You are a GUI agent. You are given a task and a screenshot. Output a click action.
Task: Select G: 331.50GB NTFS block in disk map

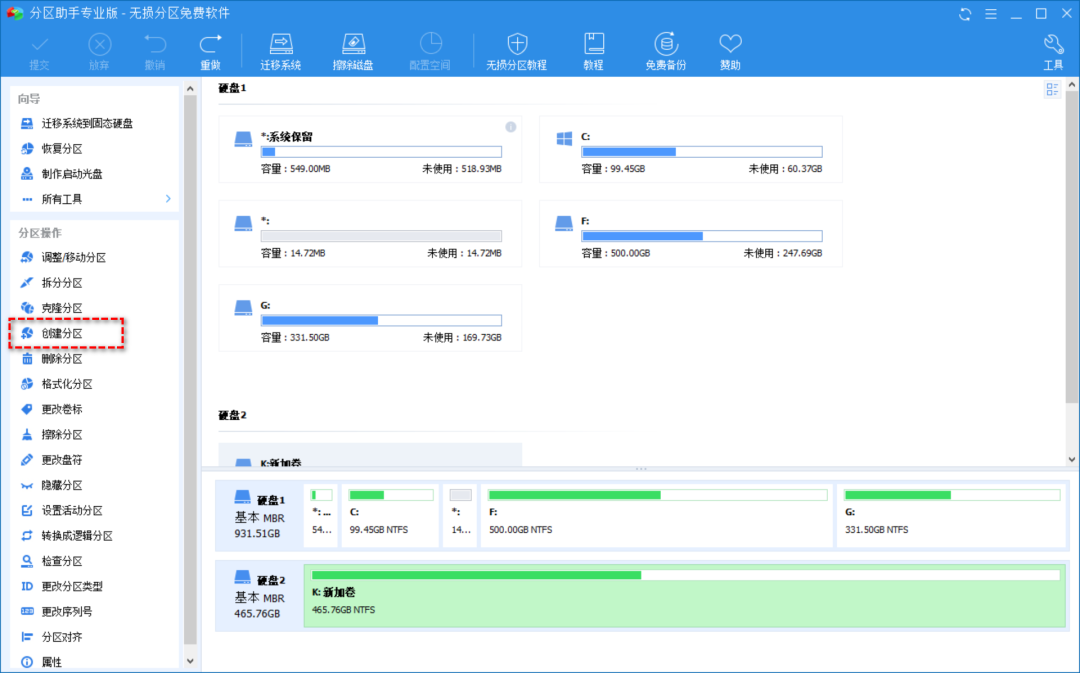click(952, 516)
